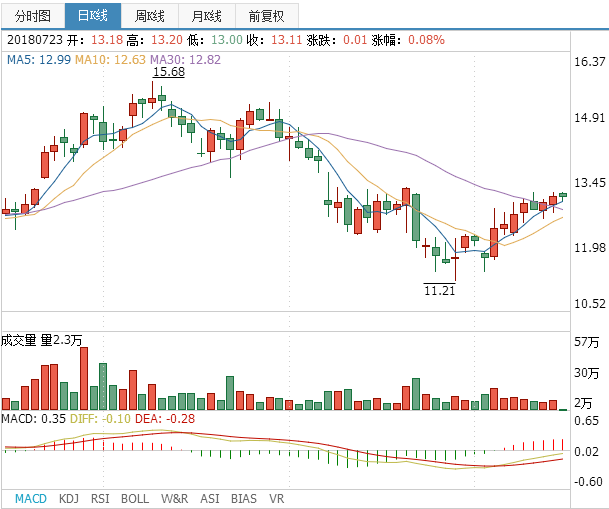Click the closing price 13.11
609x509 pixels.
point(286,40)
